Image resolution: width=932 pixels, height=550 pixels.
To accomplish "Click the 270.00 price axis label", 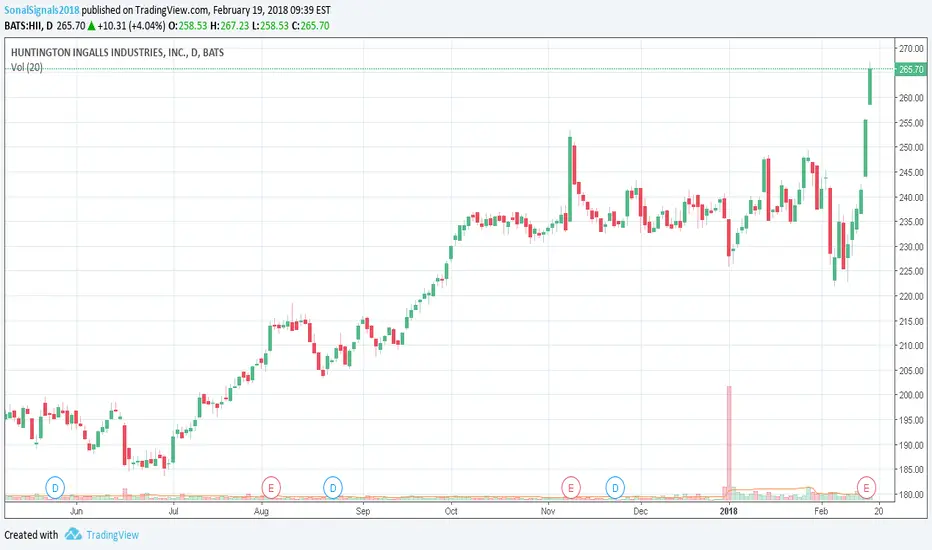I will [x=911, y=48].
